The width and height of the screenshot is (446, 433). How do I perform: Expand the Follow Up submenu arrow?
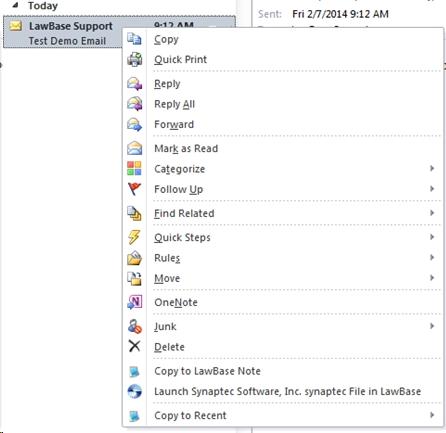click(x=432, y=189)
